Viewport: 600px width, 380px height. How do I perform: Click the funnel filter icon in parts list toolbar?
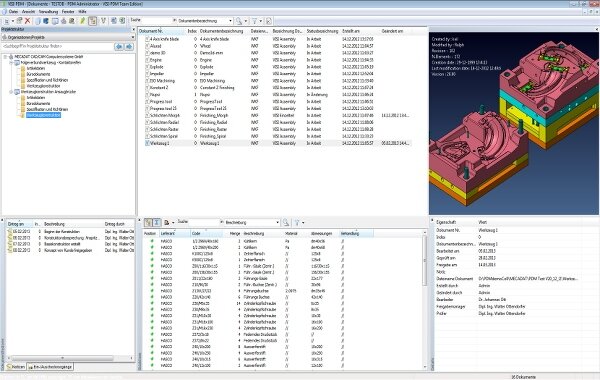coord(297,222)
